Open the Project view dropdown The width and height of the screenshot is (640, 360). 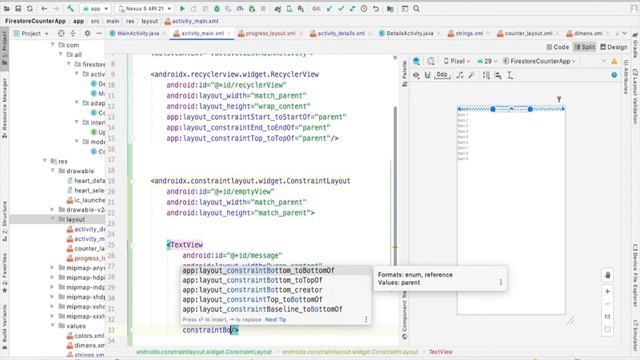tap(31, 33)
